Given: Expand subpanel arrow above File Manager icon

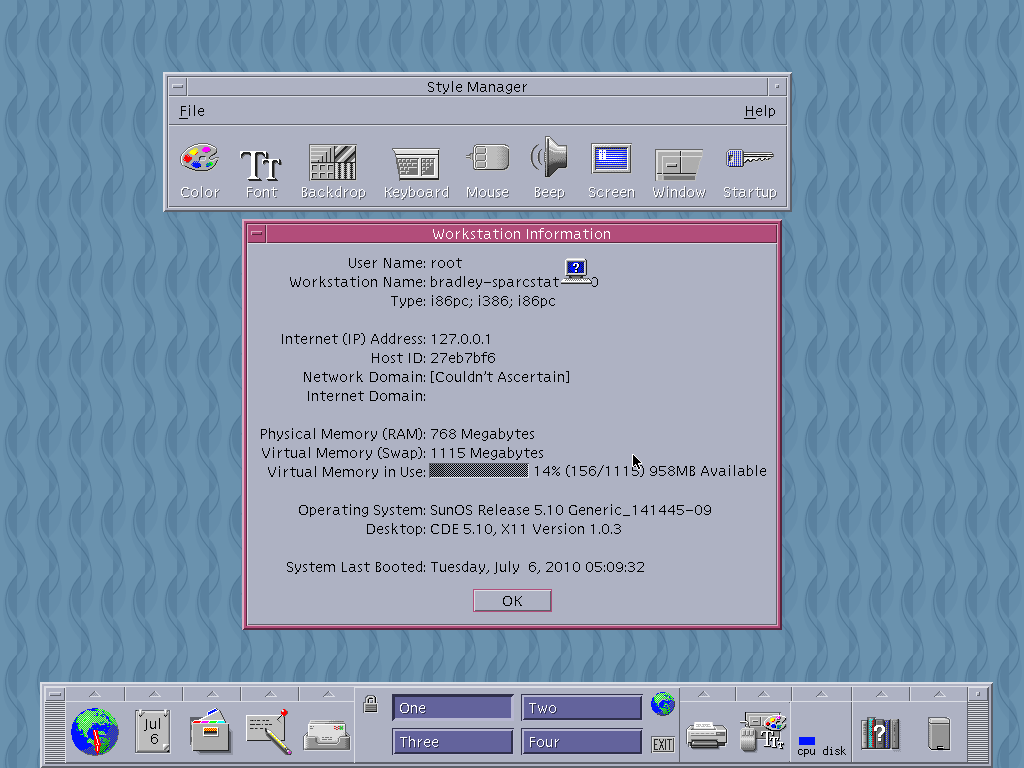Looking at the screenshot, I should 212,694.
